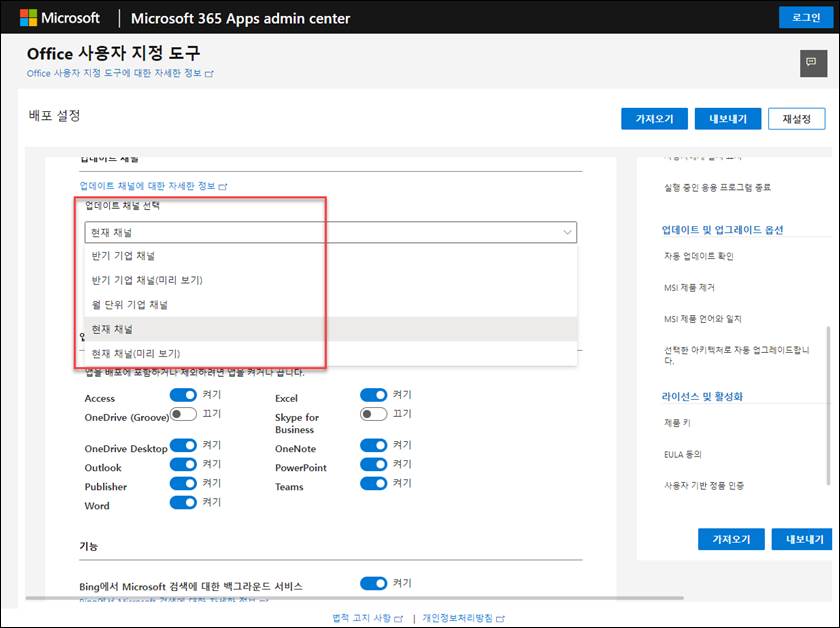
Task: Open 라이선스 및 활성화 section
Action: click(x=702, y=397)
